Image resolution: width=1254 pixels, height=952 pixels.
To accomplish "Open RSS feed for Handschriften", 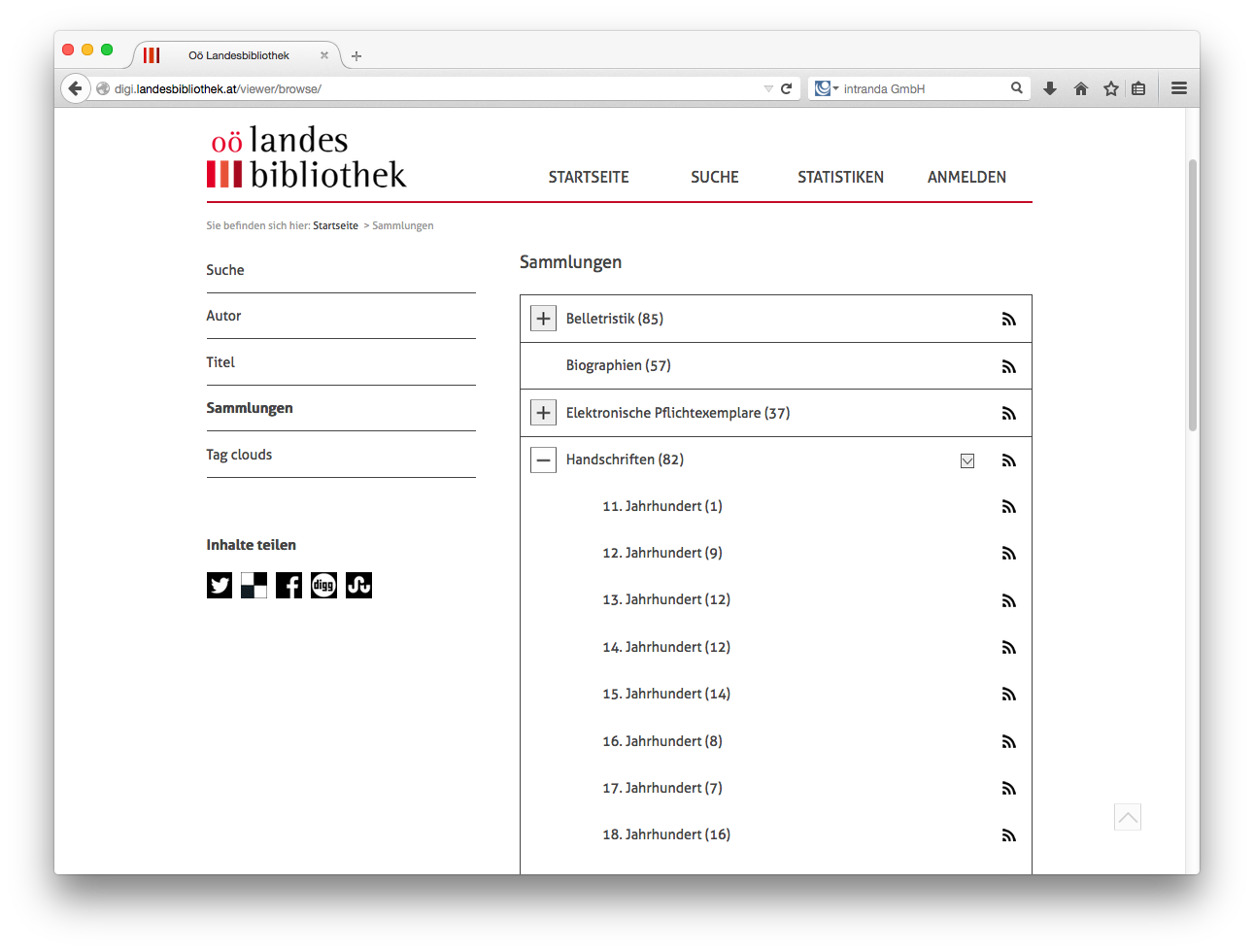I will tap(1009, 460).
